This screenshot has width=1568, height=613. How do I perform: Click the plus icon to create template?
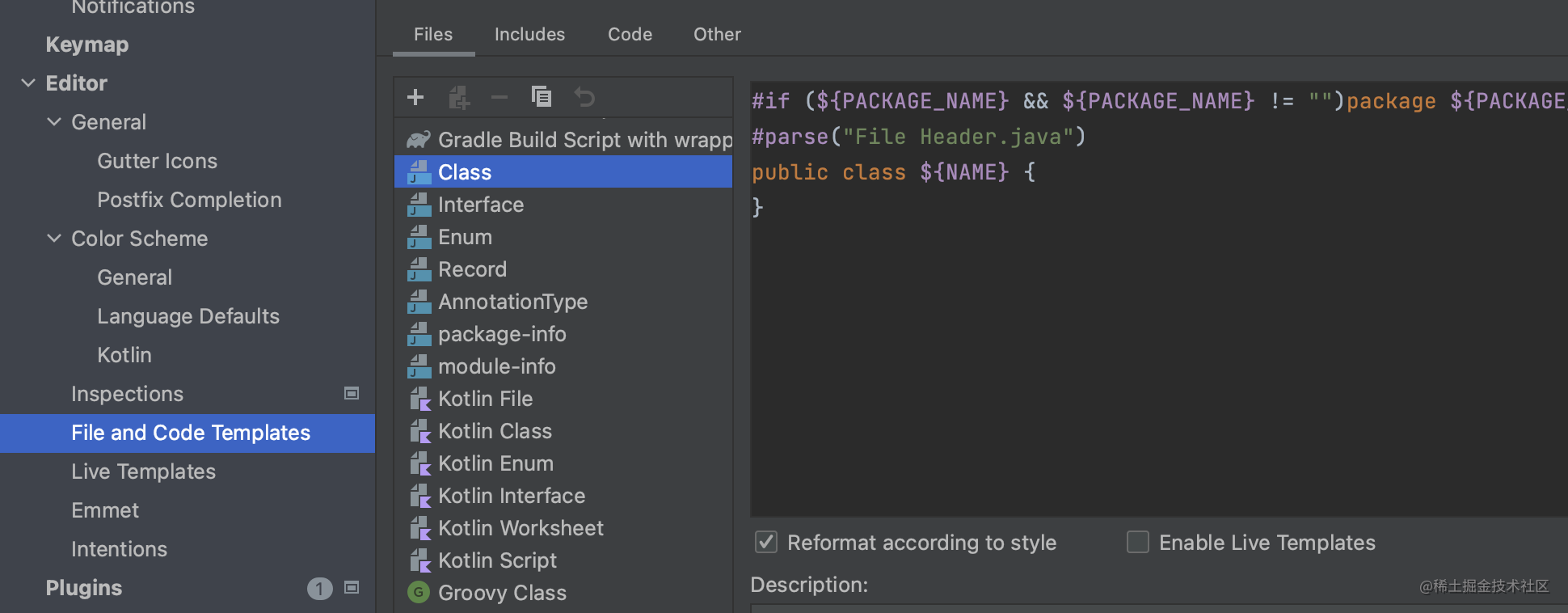[x=415, y=97]
